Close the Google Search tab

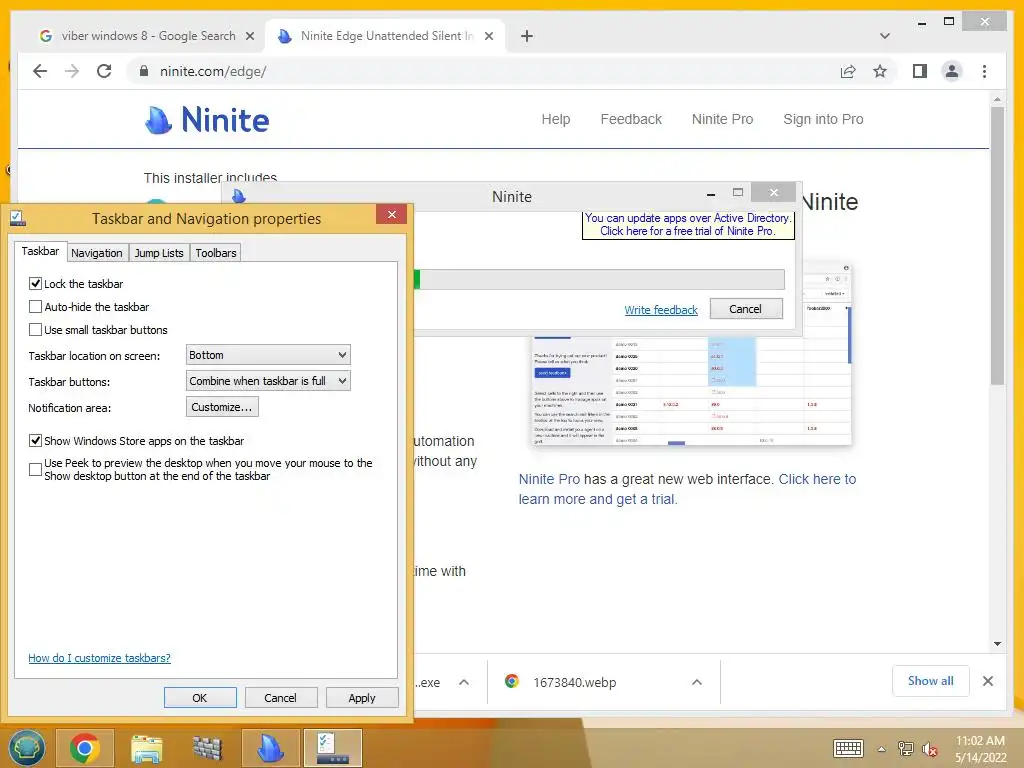tap(249, 36)
